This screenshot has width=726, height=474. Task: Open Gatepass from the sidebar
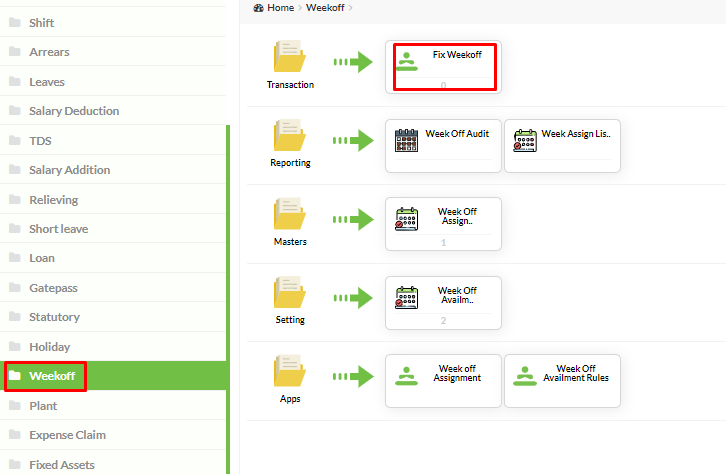coord(113,287)
